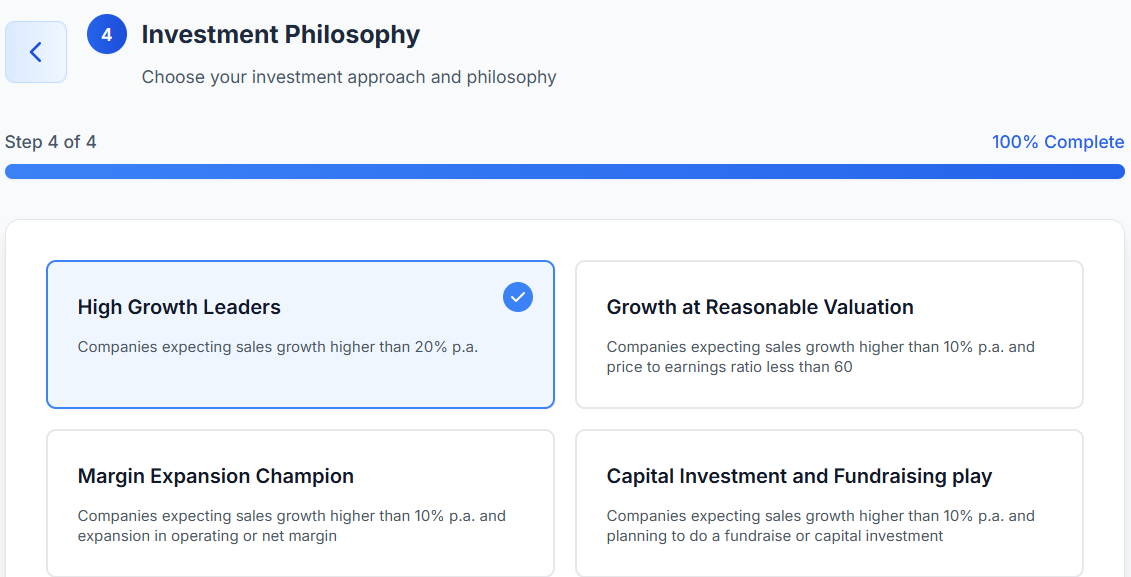This screenshot has height=577, width=1131.
Task: Click the blue step number 4 badge
Action: click(107, 35)
